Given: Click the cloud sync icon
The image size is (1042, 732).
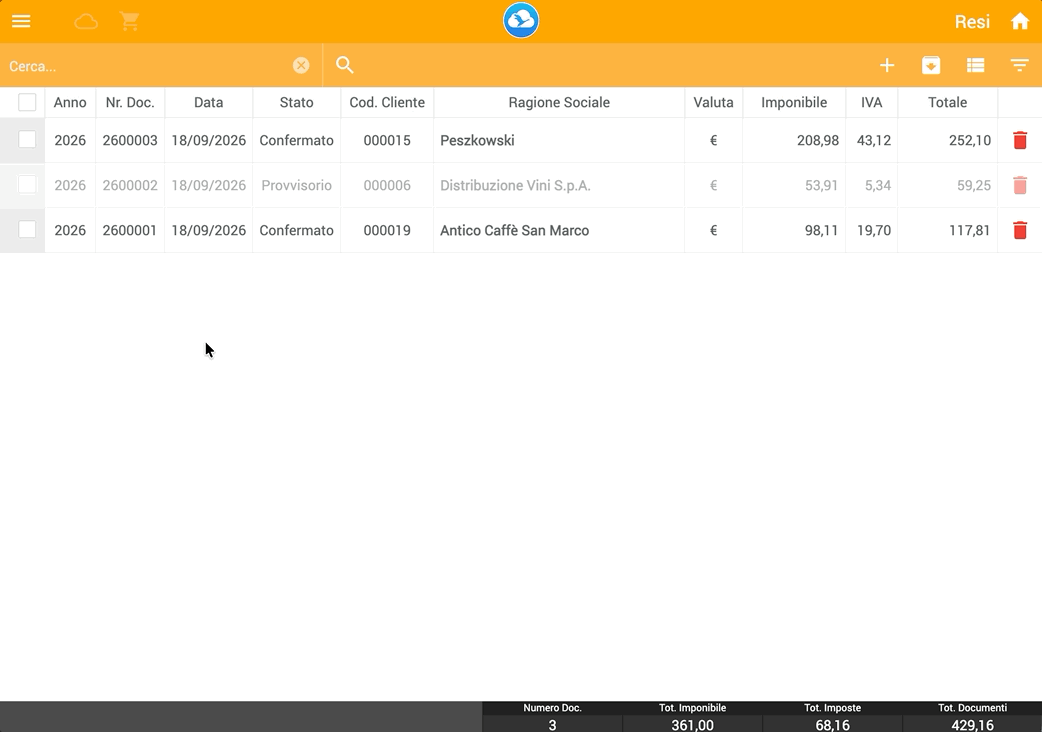Looking at the screenshot, I should [86, 22].
